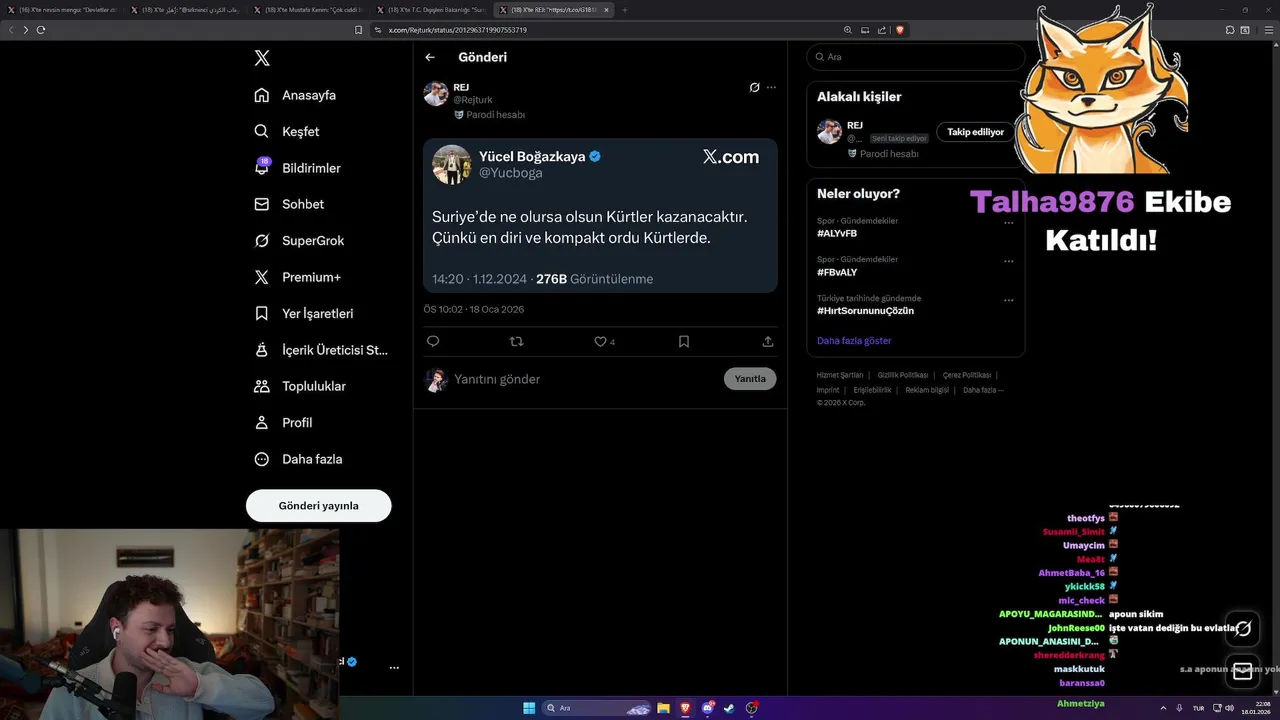Click the Yanıtla button
The height and width of the screenshot is (720, 1280).
pos(750,379)
